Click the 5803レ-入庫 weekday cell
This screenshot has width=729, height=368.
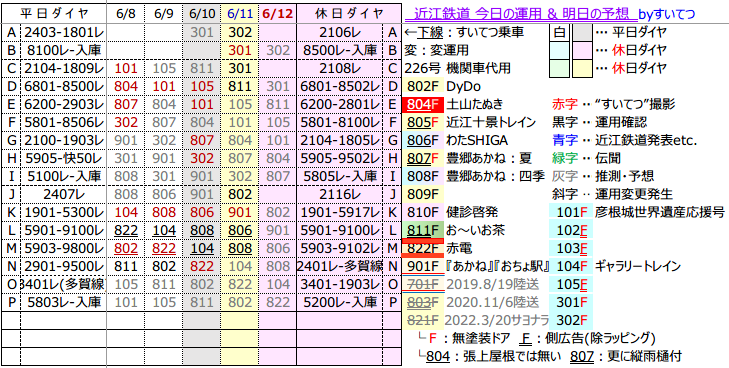tap(64, 303)
